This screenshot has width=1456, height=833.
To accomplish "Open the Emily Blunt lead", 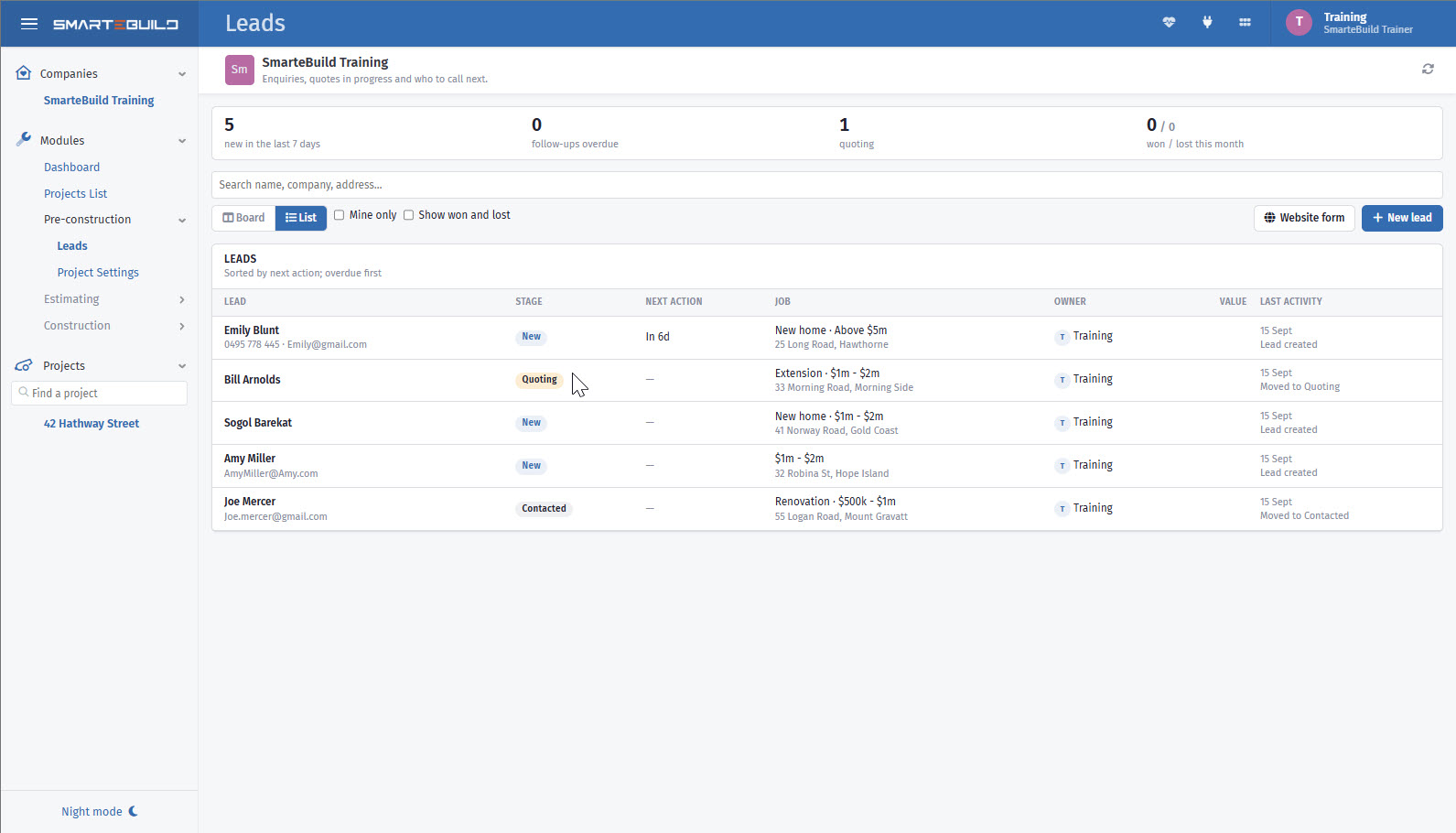I will [252, 330].
